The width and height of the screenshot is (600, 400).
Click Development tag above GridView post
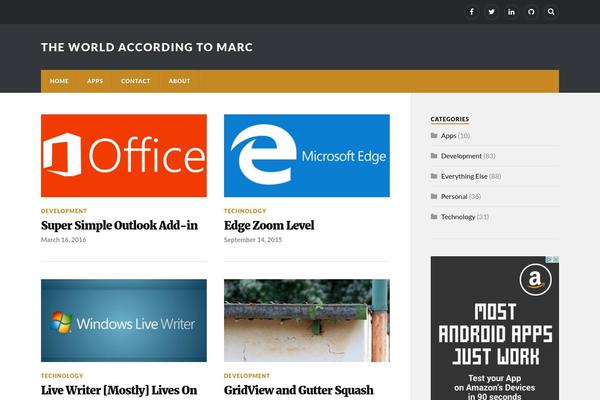click(x=247, y=376)
